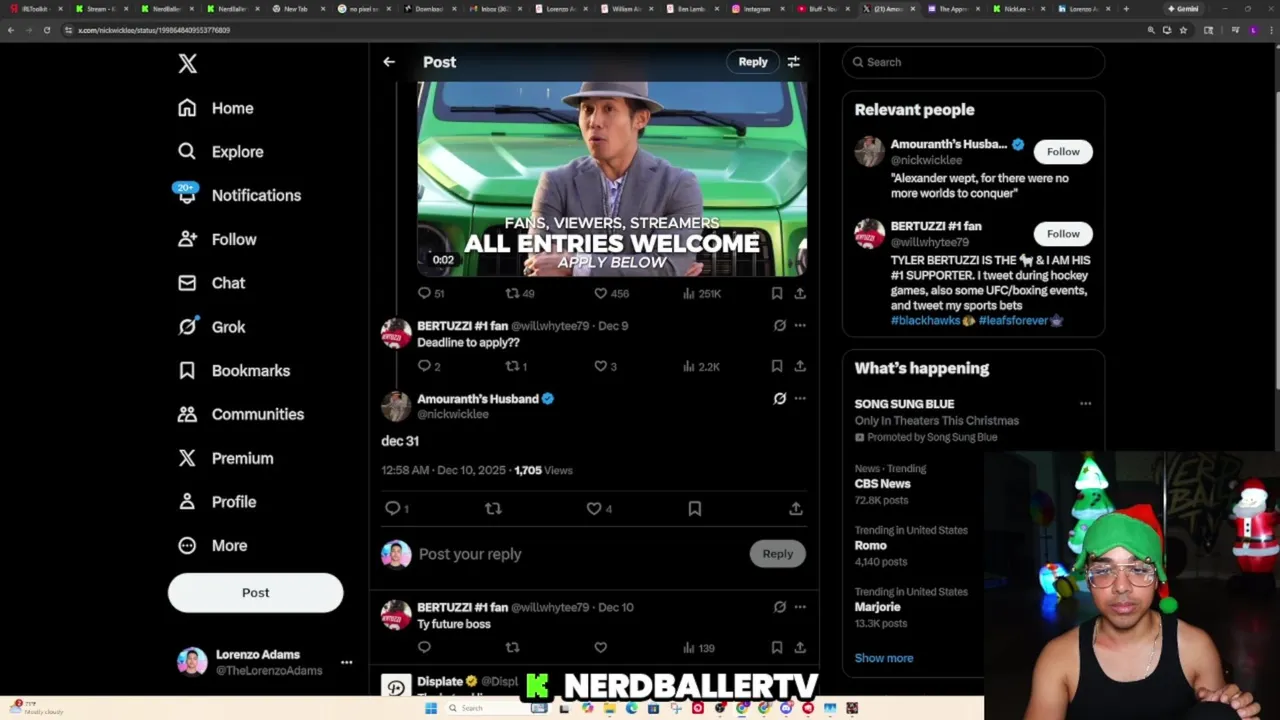Repost the video post with 49 reposts
This screenshot has height=720, width=1280.
(x=520, y=293)
